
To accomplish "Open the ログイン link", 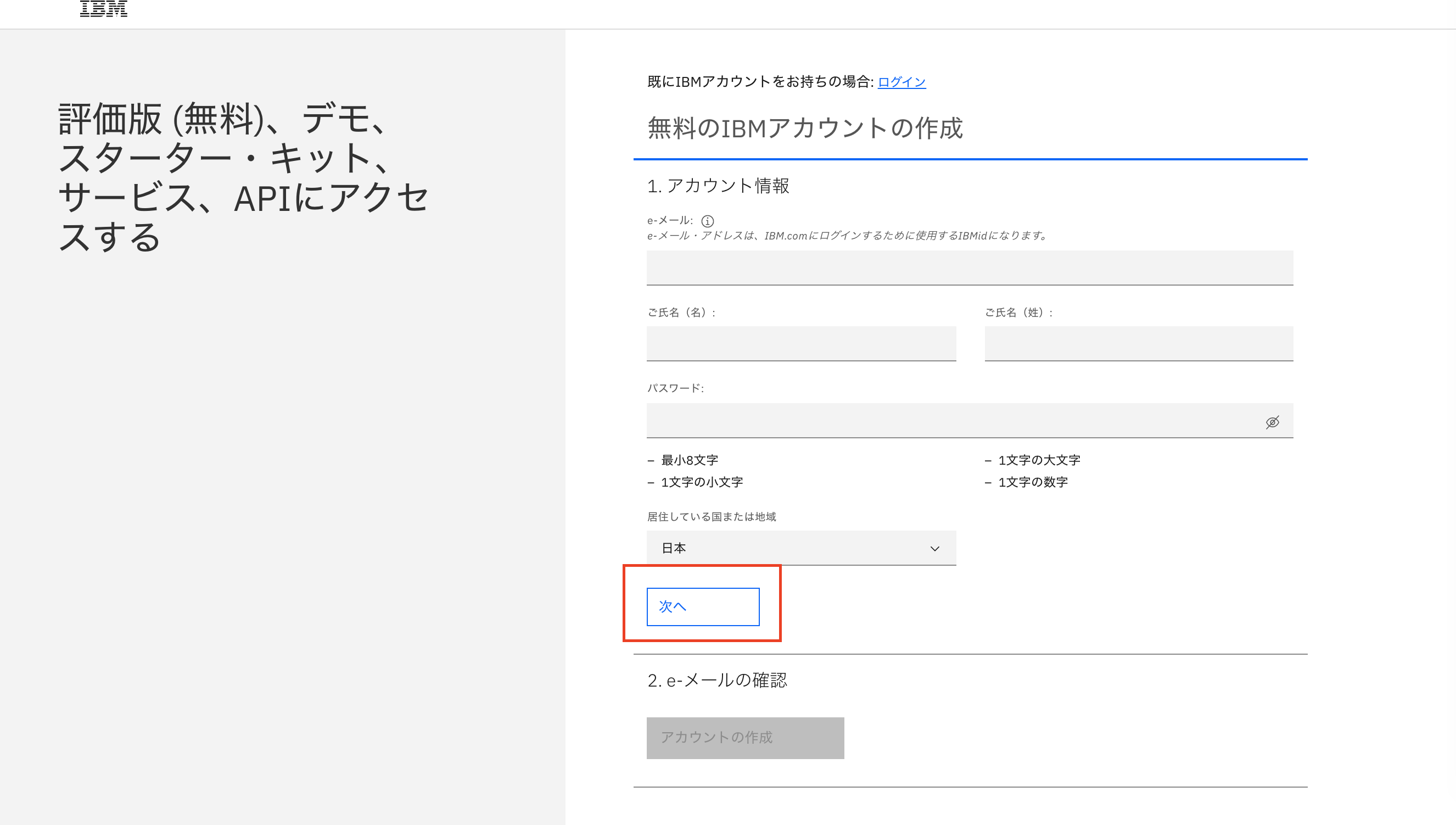I will tap(901, 82).
